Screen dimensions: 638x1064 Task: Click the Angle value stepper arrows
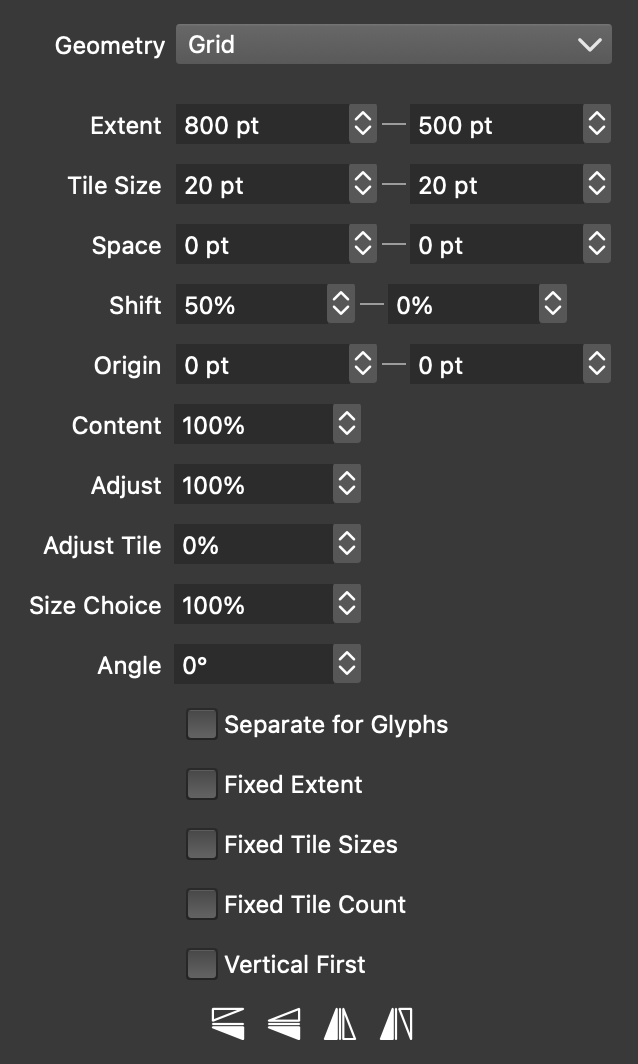tap(347, 665)
